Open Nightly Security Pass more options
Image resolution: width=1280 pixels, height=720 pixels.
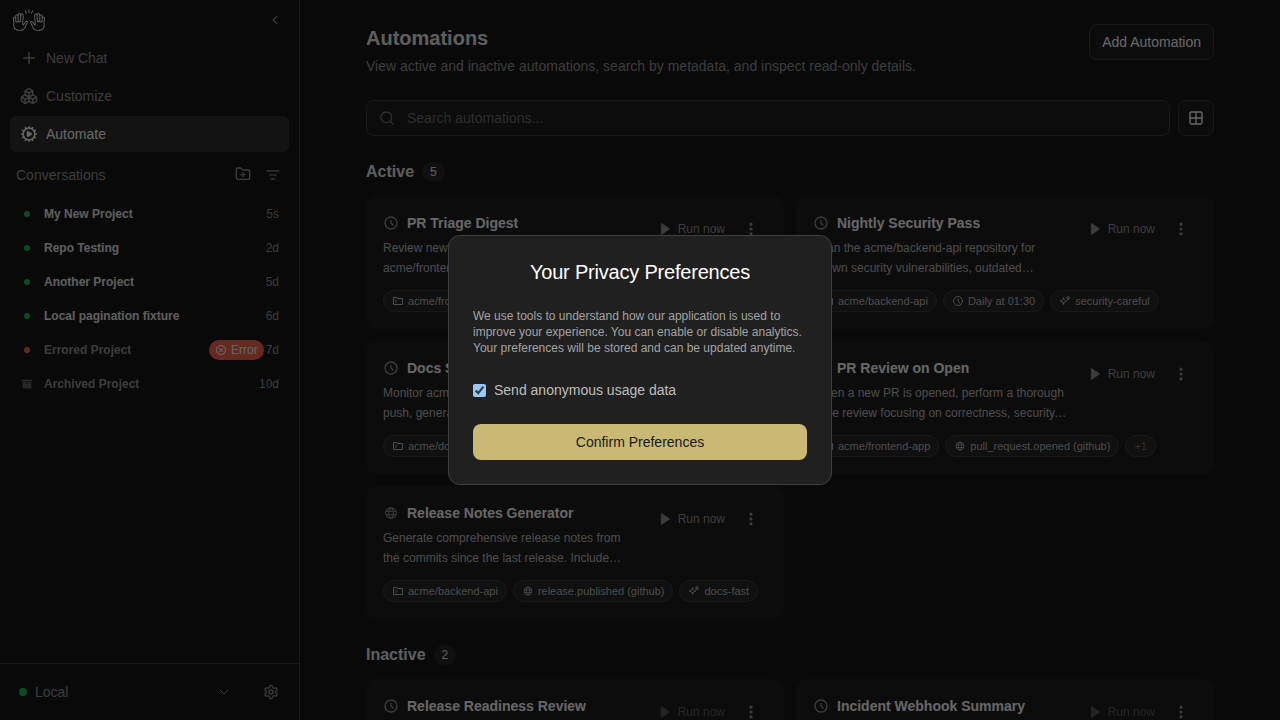click(x=1181, y=229)
